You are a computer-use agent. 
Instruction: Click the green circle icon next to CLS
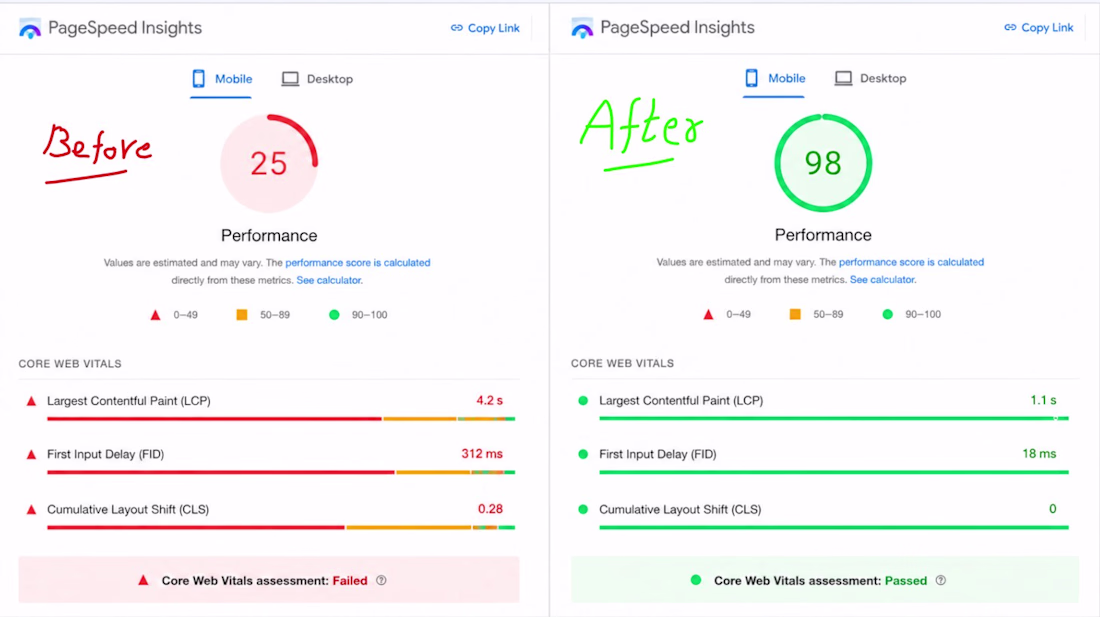coord(583,509)
